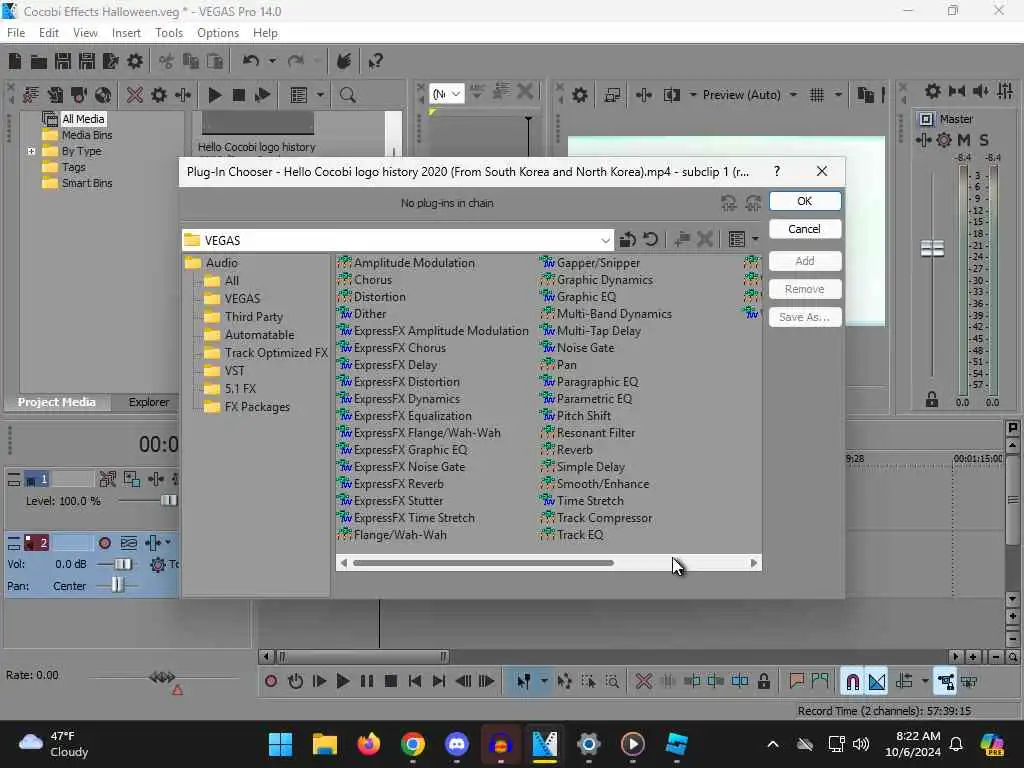Open a project with the folder icon

[x=39, y=61]
